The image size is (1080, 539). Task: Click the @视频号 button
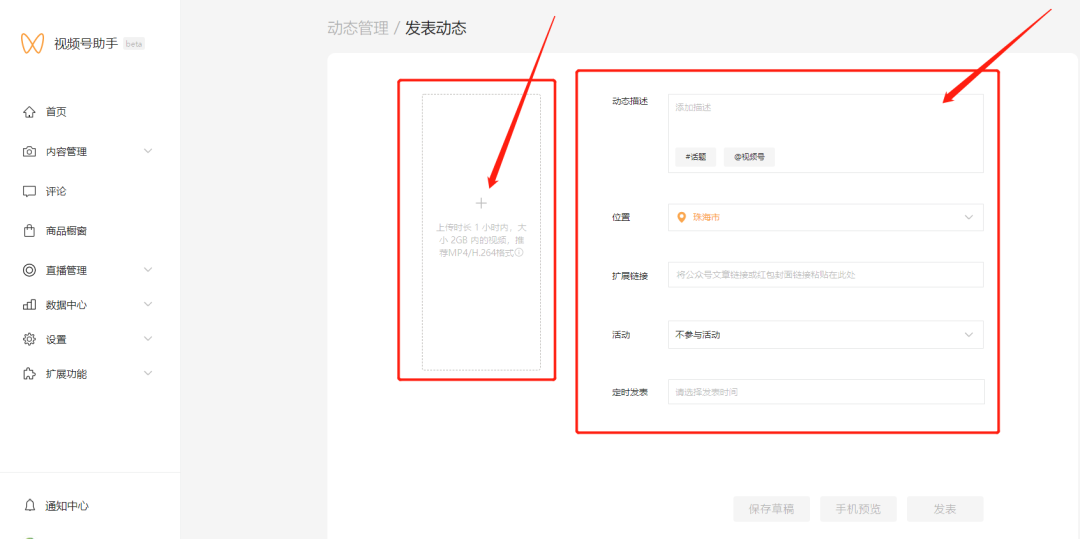coord(749,157)
